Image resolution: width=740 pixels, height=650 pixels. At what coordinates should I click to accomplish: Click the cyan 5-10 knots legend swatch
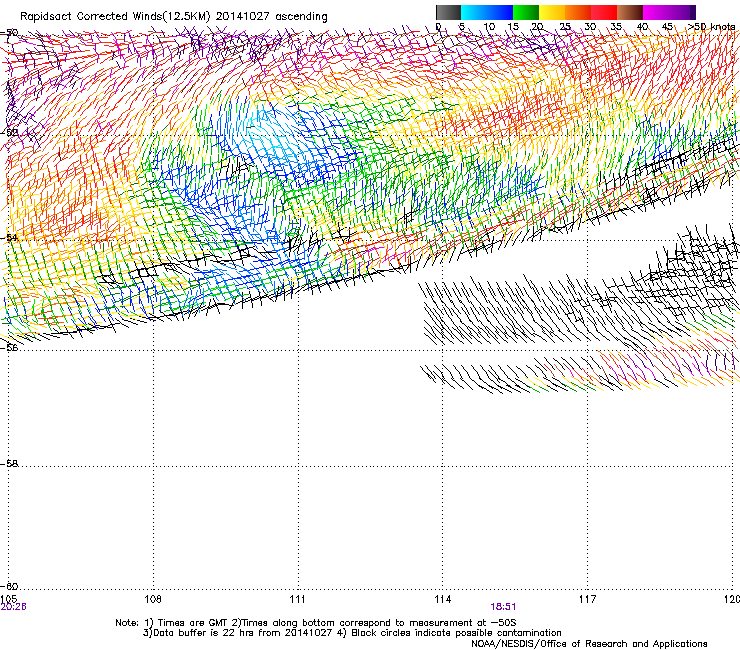(x=474, y=12)
